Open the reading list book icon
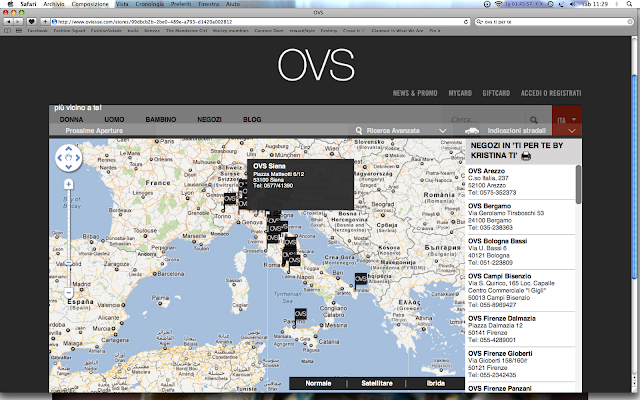 point(8,31)
